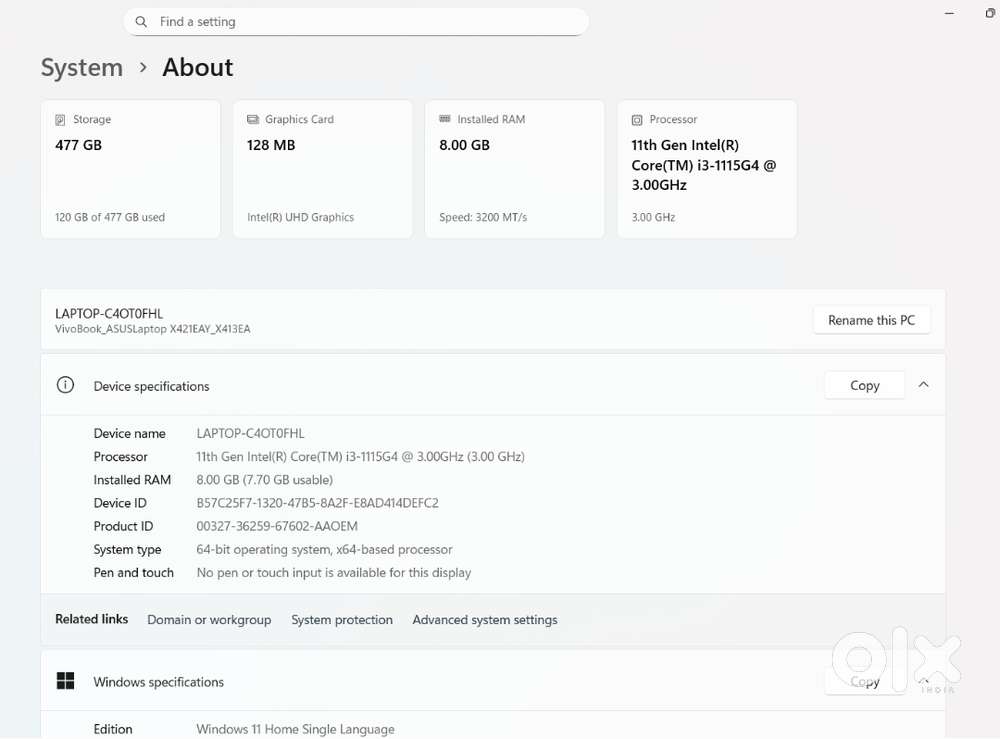The height and width of the screenshot is (739, 1000).
Task: Open Advanced system settings
Action: point(484,620)
